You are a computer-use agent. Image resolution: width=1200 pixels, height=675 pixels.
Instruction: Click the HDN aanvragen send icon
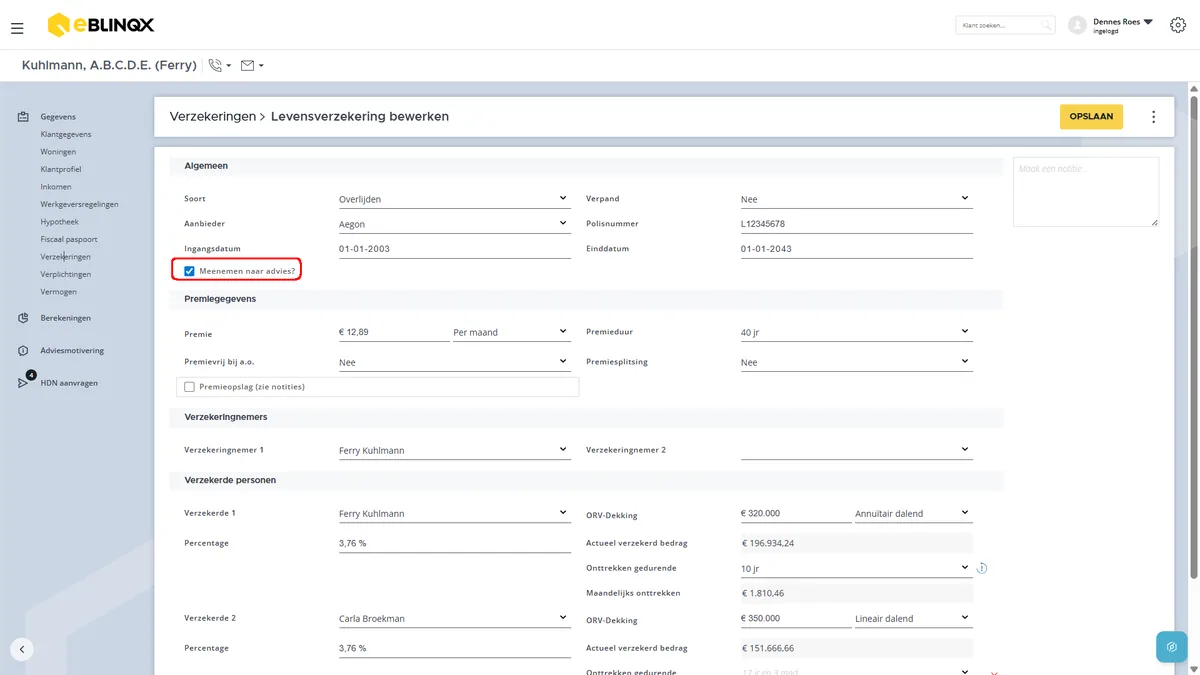(x=23, y=383)
